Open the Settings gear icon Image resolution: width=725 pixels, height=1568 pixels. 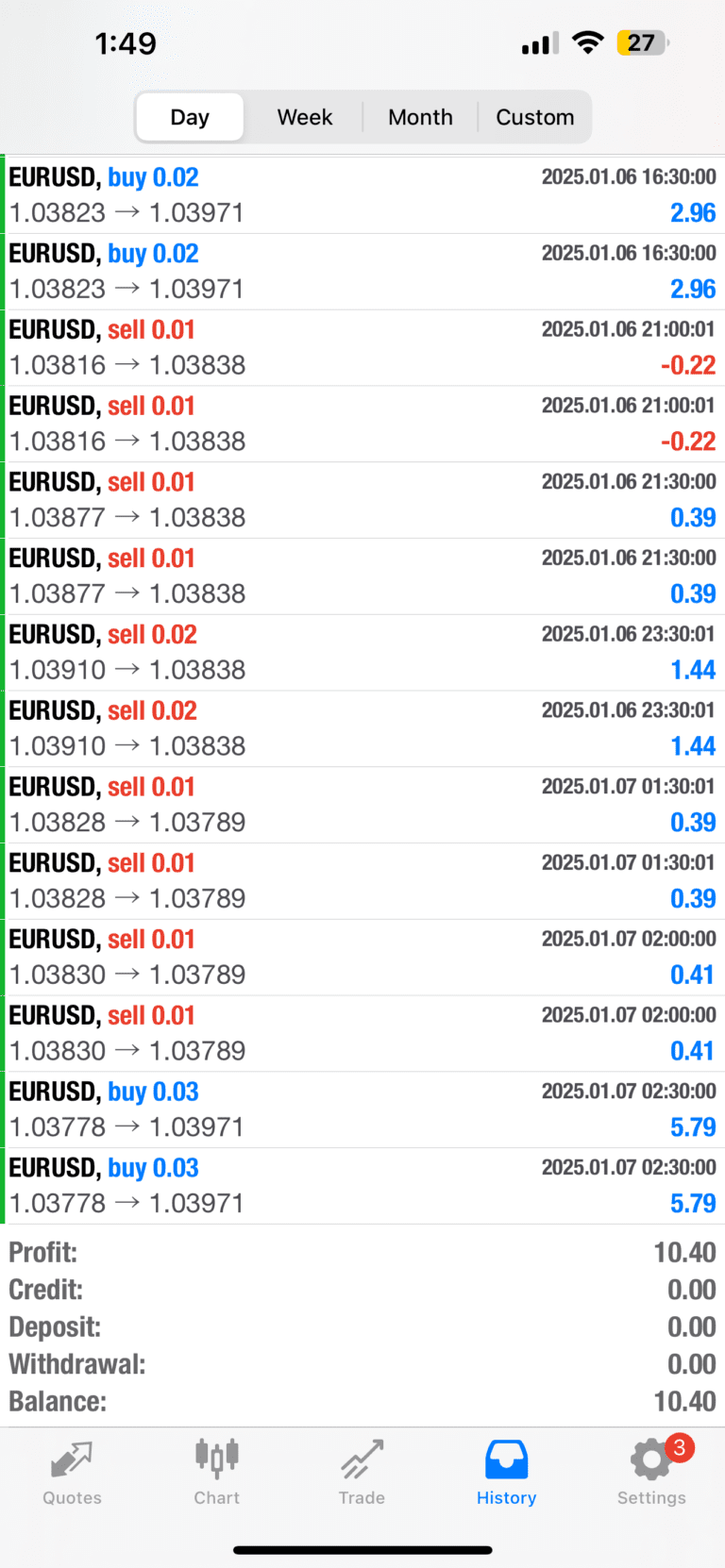coord(649,1461)
